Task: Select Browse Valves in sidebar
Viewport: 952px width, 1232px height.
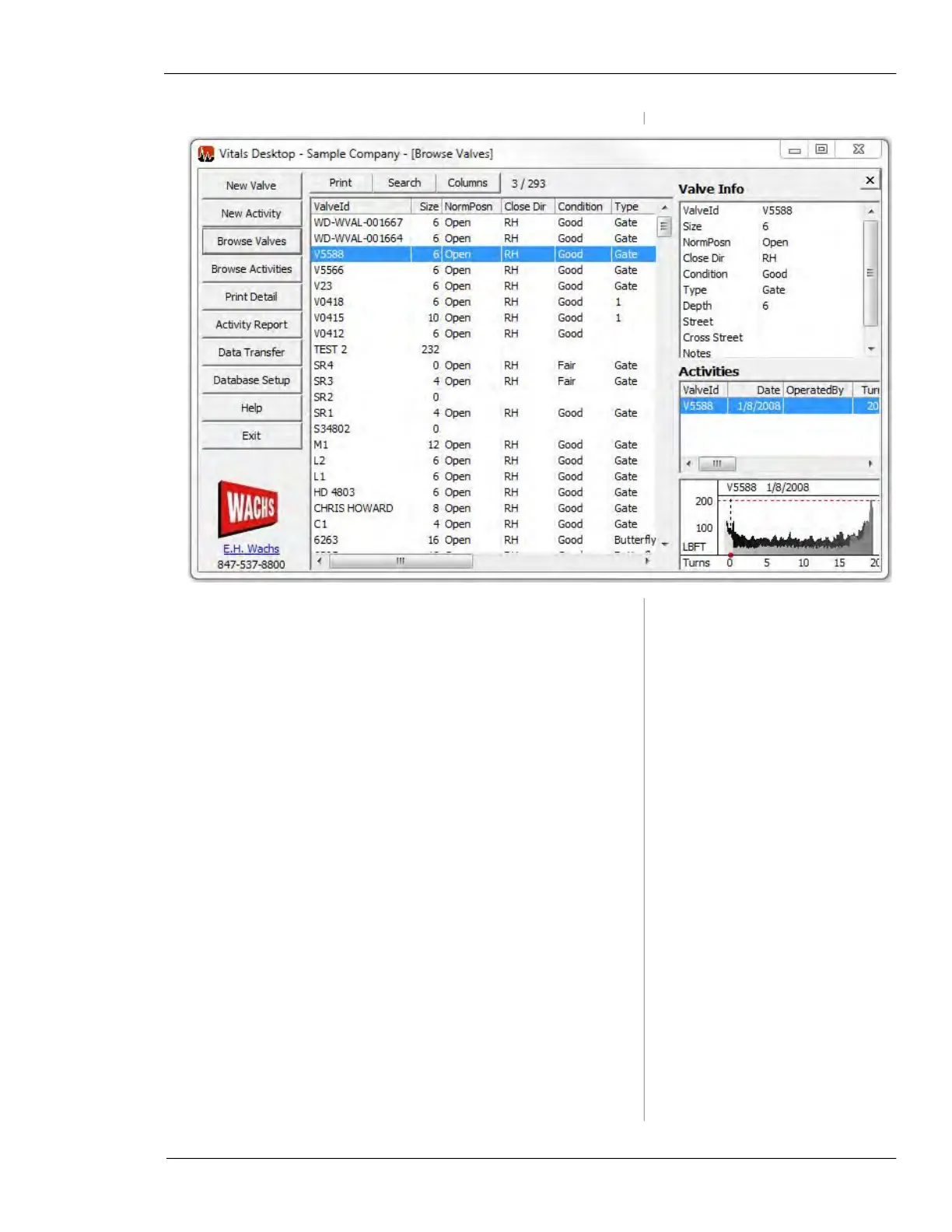Action: 251,241
